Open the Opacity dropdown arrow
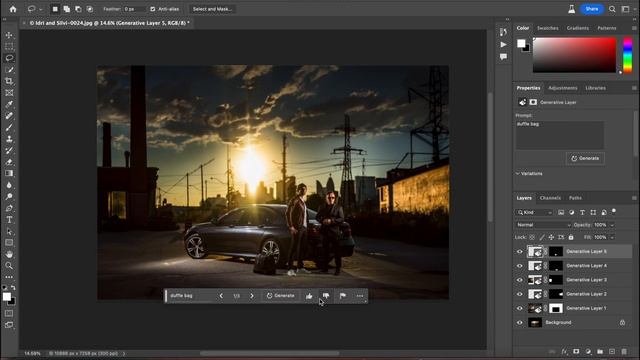 (x=612, y=225)
